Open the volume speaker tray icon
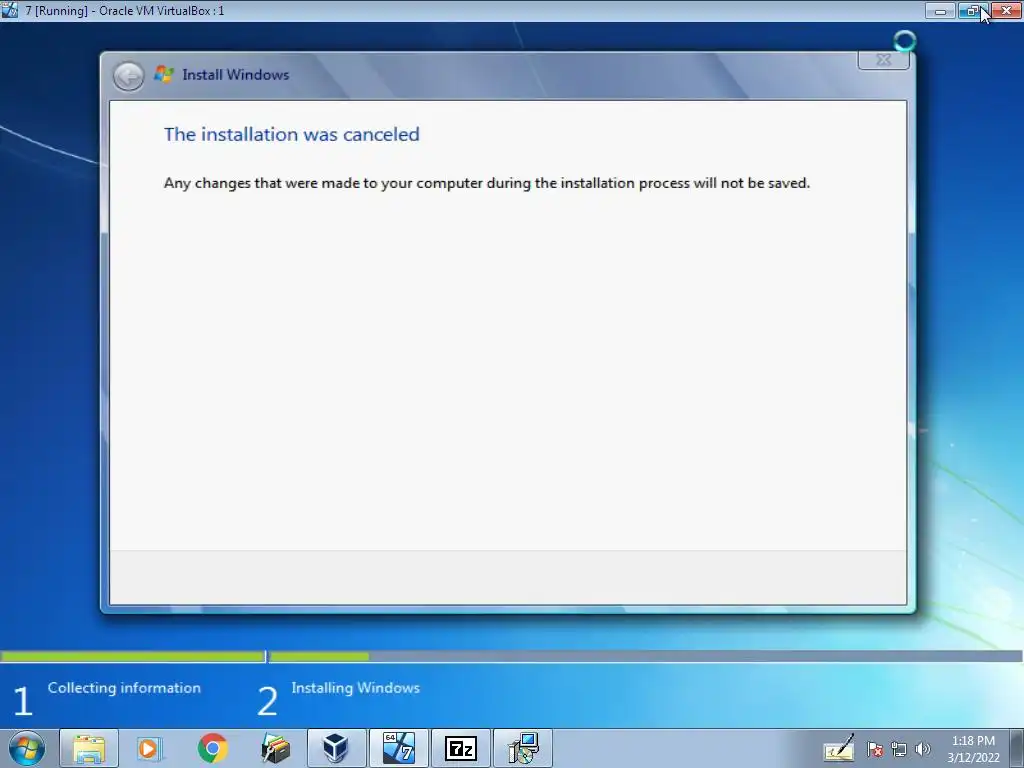 923,750
